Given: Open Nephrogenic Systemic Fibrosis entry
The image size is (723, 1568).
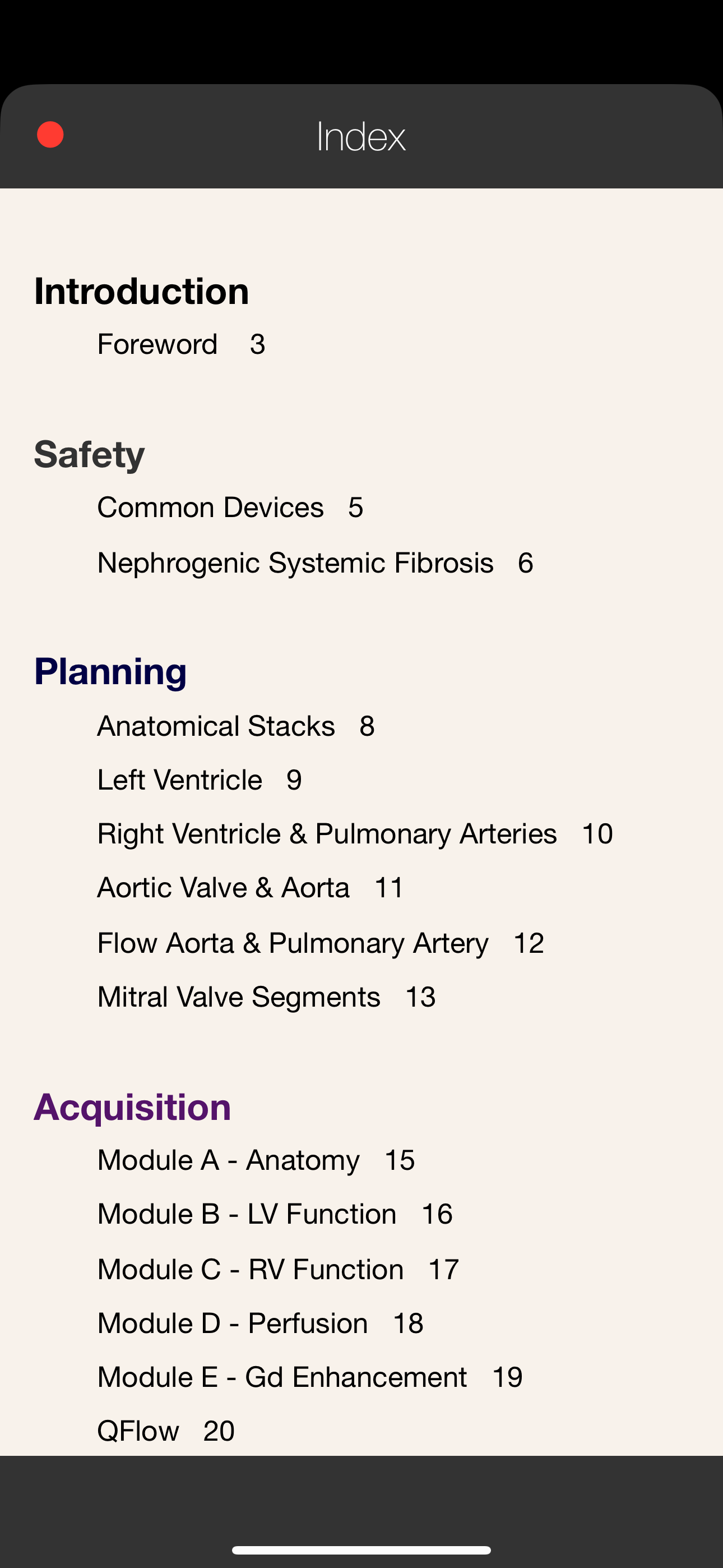Looking at the screenshot, I should [x=315, y=563].
